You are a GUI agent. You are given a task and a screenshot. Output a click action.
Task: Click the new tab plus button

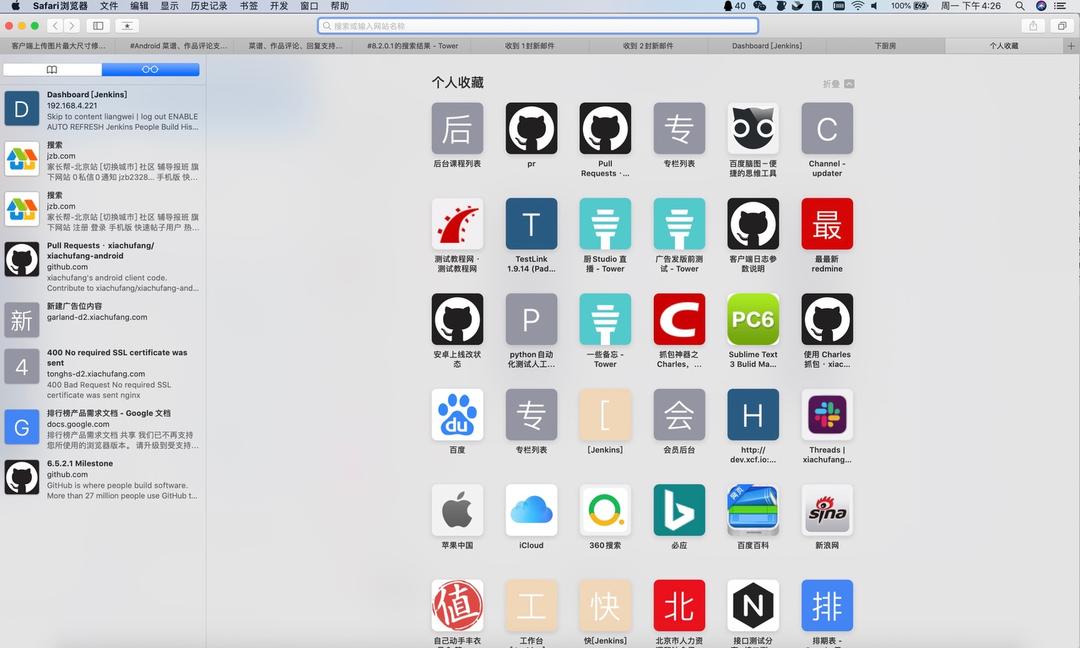[1071, 46]
